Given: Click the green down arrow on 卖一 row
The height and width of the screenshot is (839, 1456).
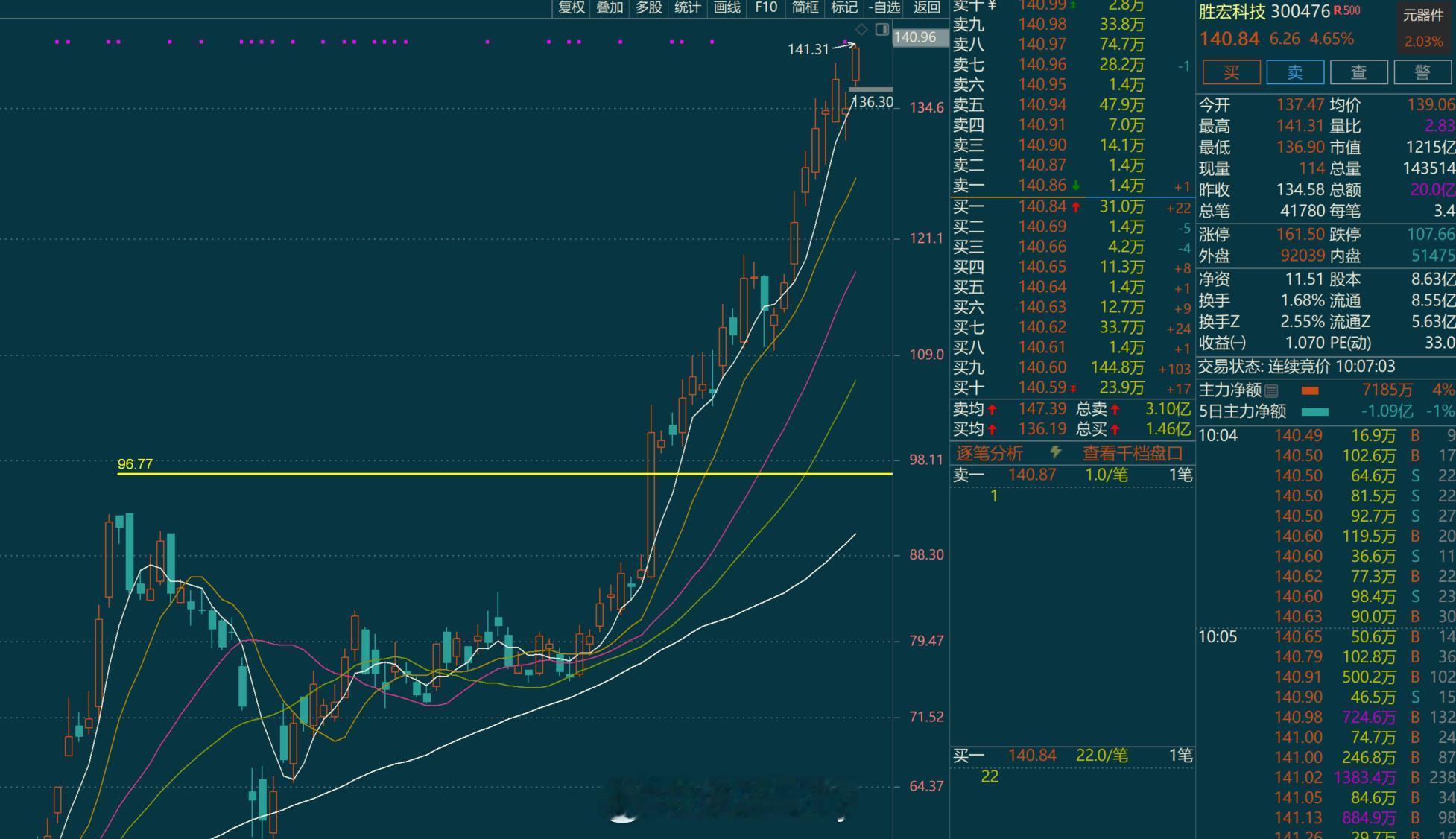Looking at the screenshot, I should 1076,186.
